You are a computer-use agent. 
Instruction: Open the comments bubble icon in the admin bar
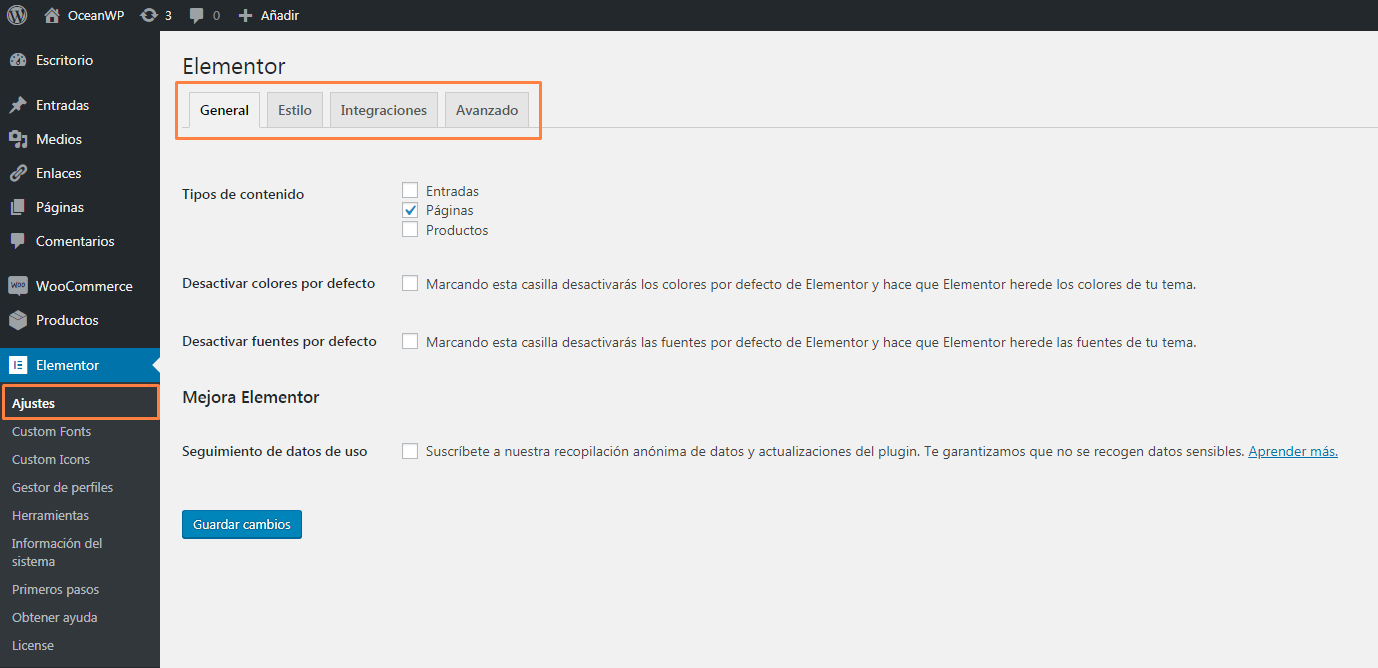click(x=197, y=15)
